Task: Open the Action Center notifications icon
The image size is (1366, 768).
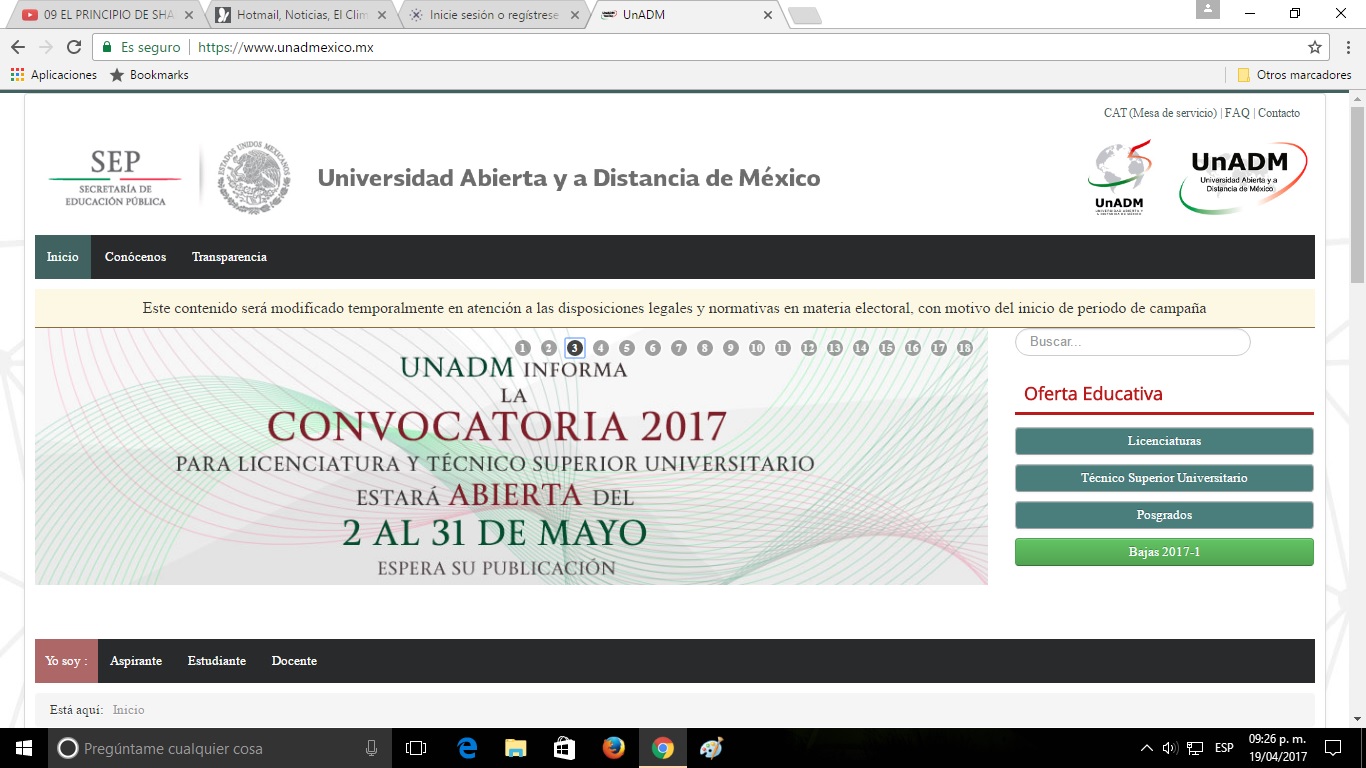Action: [x=1332, y=748]
